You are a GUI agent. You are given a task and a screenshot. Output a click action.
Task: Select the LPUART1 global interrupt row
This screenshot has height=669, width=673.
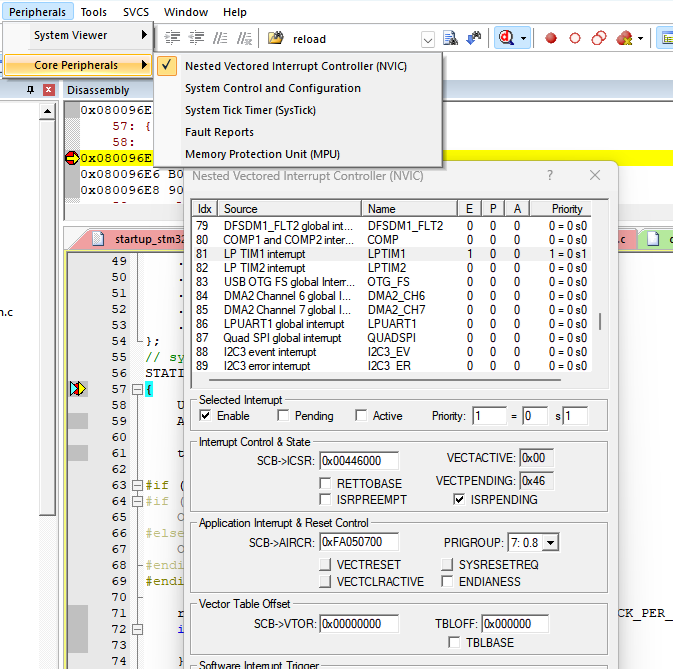point(392,324)
